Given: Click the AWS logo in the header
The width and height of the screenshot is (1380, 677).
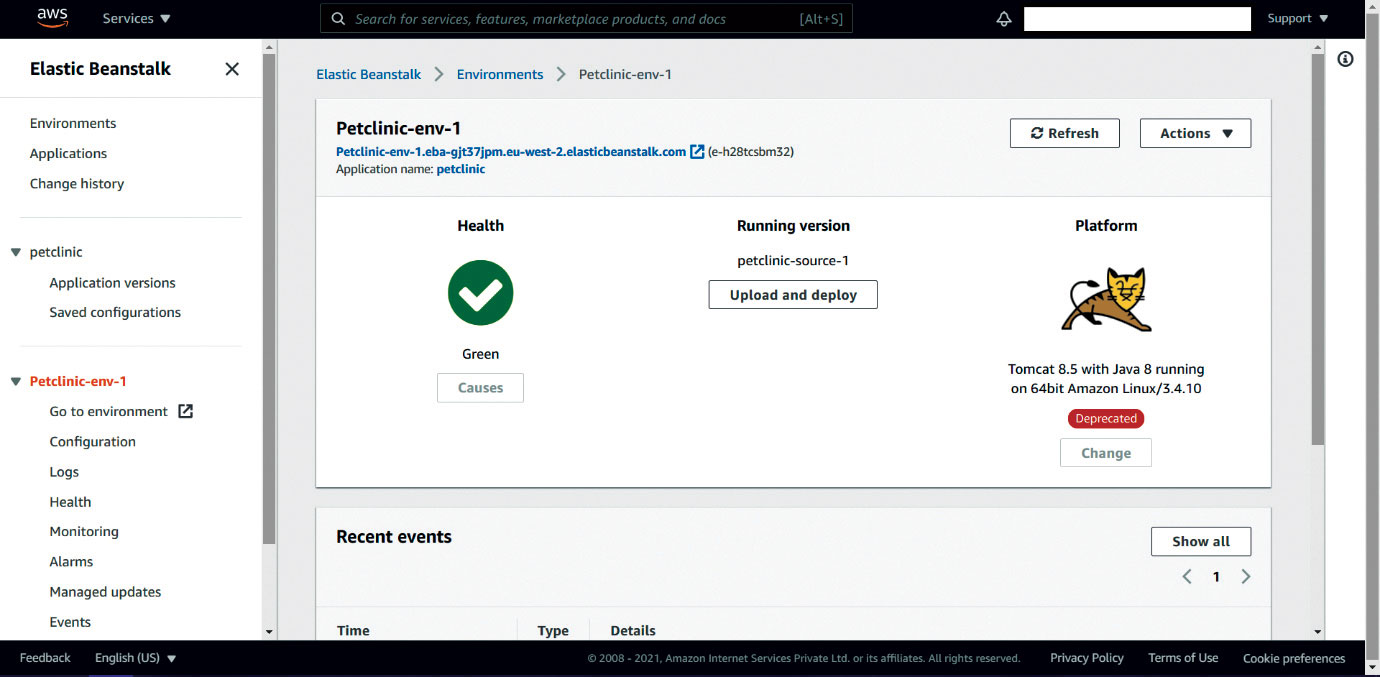Looking at the screenshot, I should pos(52,18).
